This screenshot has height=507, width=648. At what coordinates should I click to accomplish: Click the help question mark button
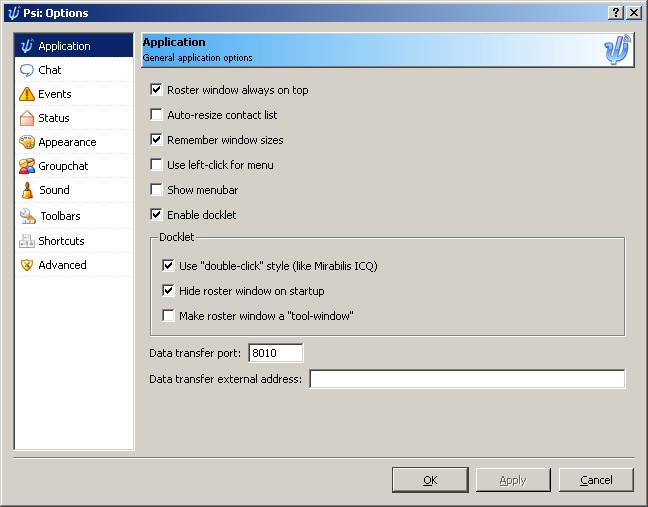616,13
